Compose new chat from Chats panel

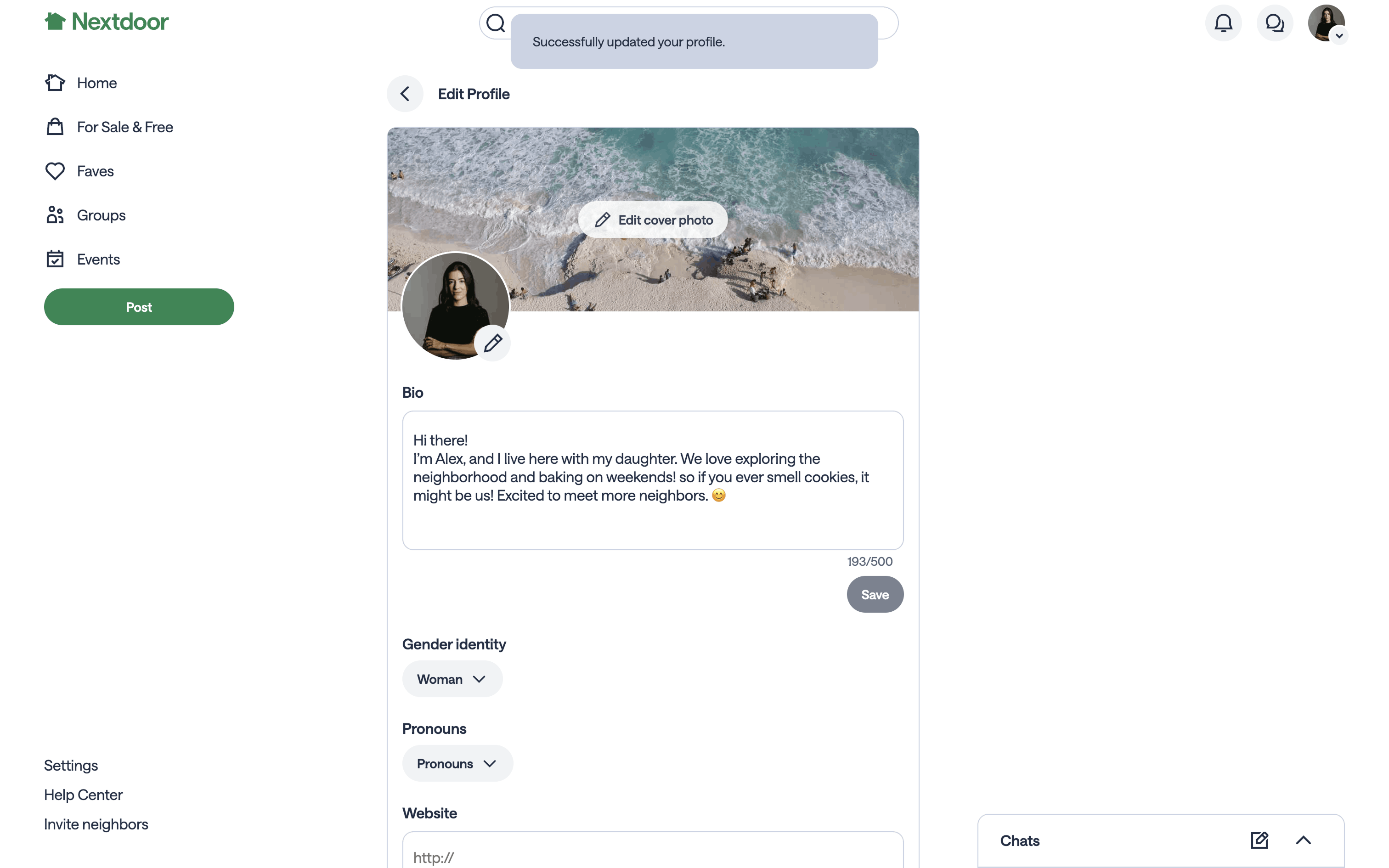(1259, 840)
